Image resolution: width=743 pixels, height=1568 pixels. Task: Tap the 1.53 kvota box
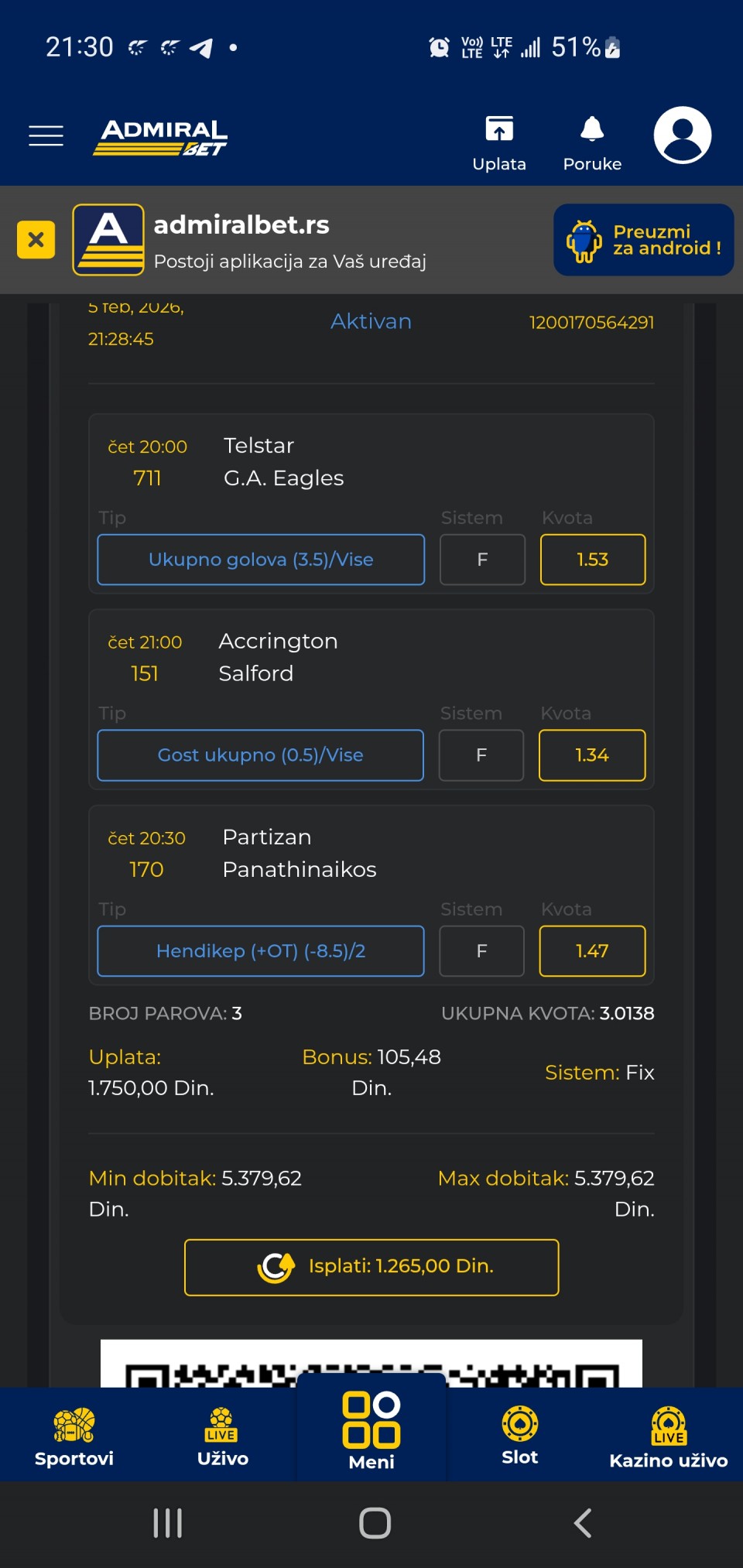pos(593,560)
